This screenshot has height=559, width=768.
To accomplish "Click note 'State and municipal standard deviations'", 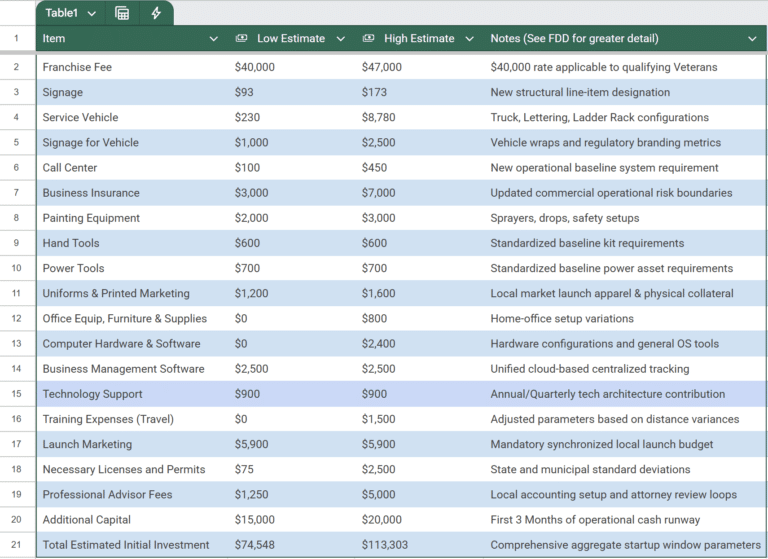I will [590, 469].
